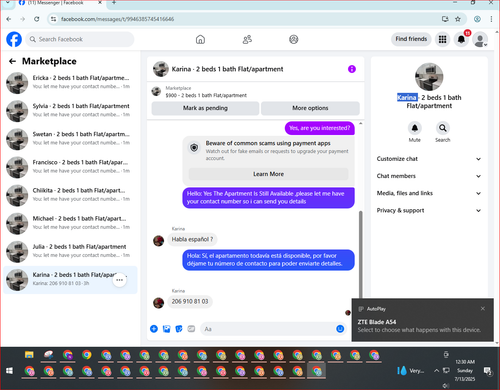
Task: Expand Customize chat section
Action: 429,159
